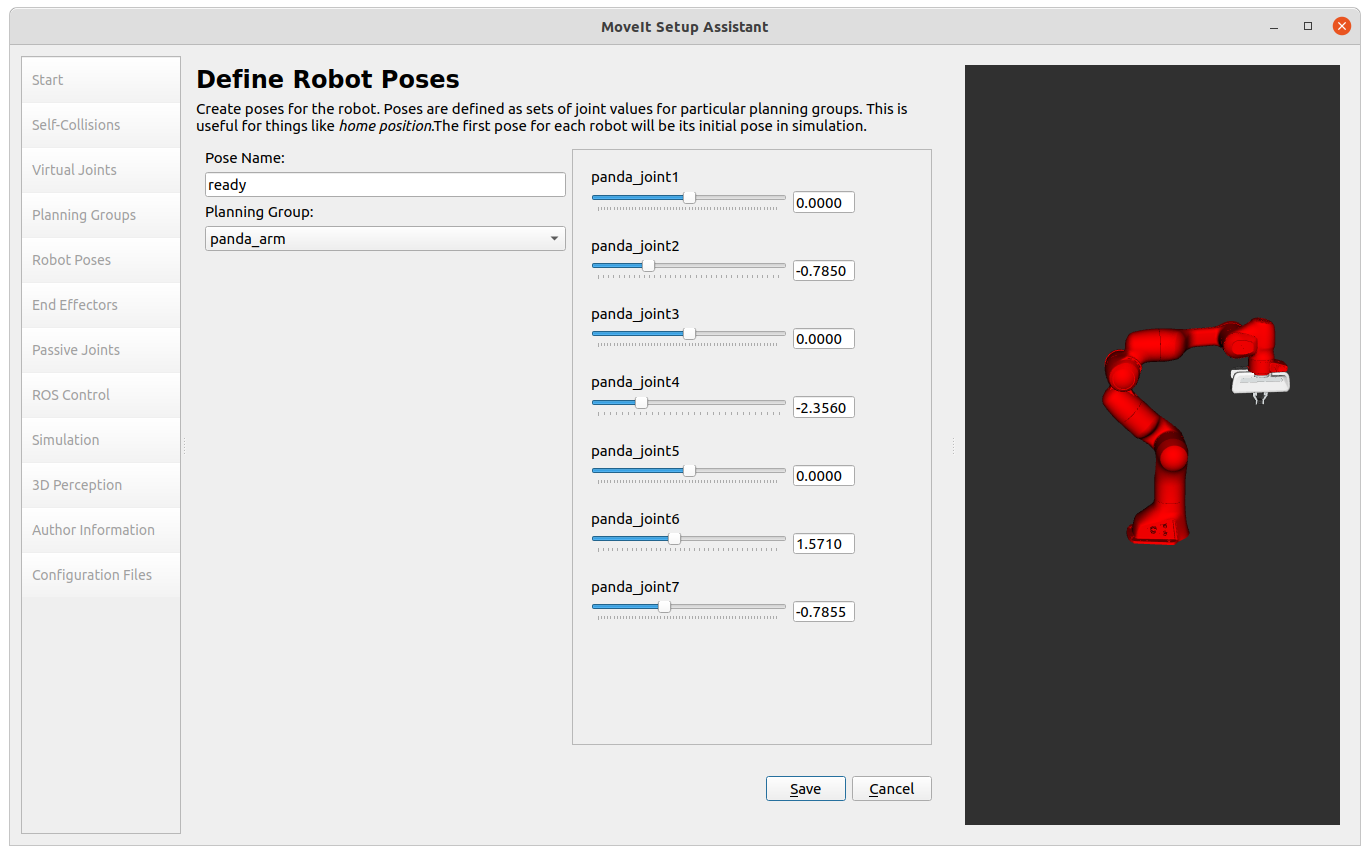Click panda_joint3 value field

pyautogui.click(x=824, y=339)
